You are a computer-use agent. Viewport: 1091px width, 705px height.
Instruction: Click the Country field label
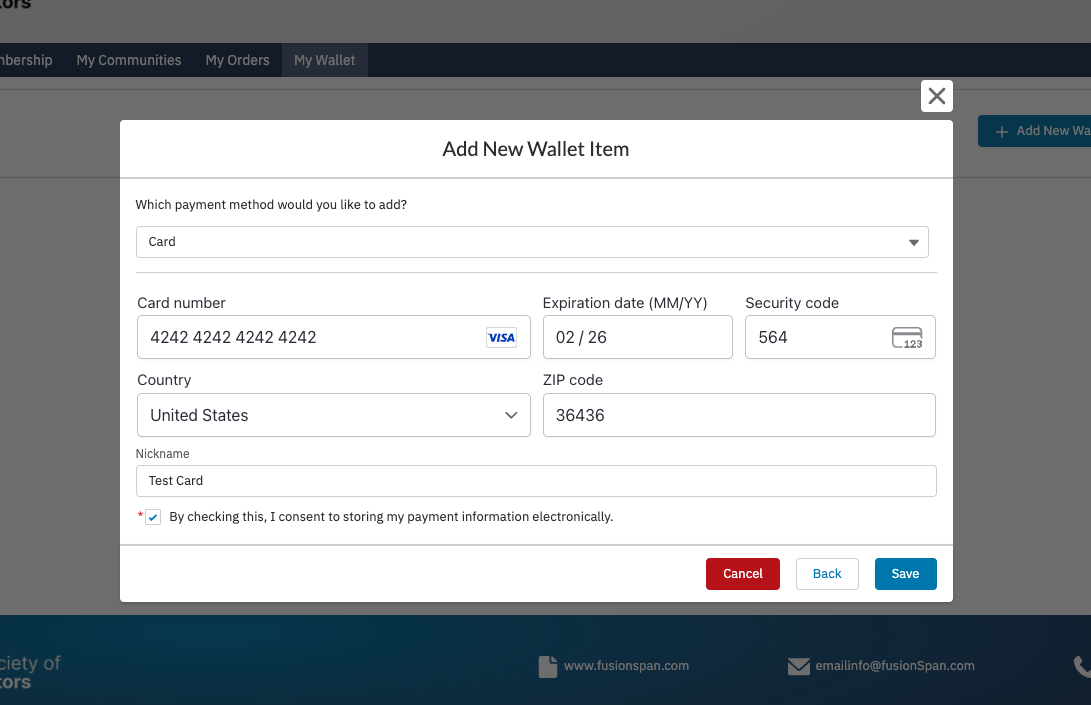click(164, 380)
